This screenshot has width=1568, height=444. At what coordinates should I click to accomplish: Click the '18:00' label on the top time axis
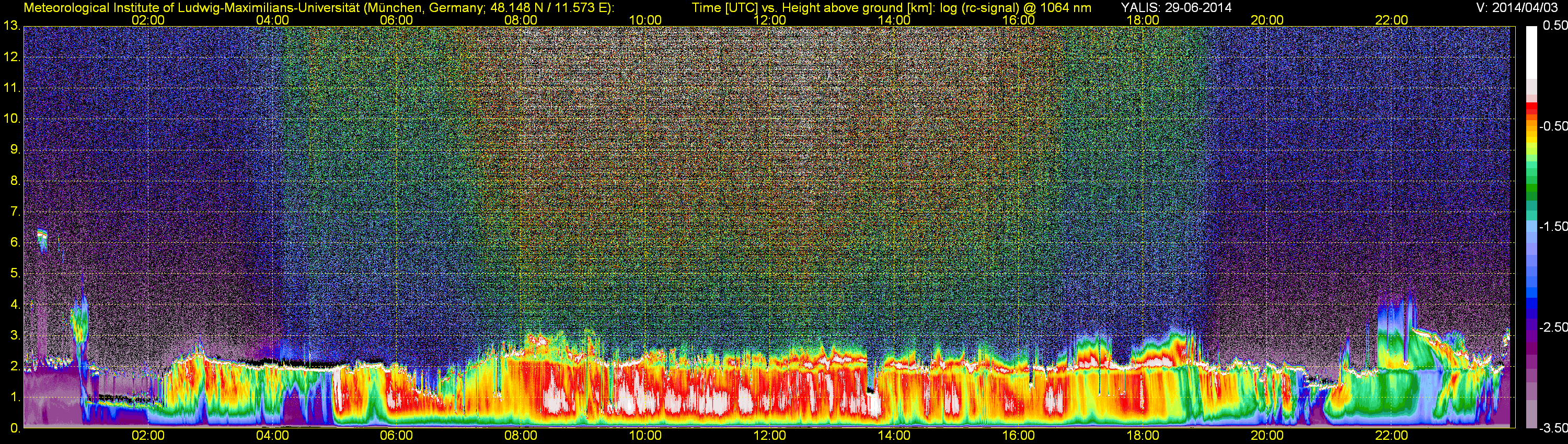click(1143, 20)
